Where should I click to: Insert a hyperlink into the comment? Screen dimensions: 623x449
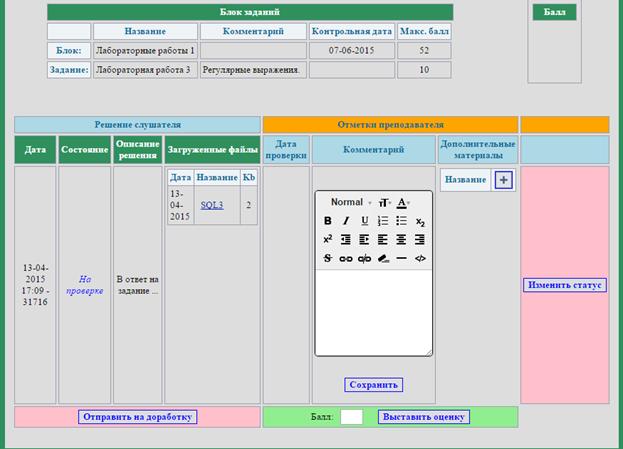[x=346, y=258]
